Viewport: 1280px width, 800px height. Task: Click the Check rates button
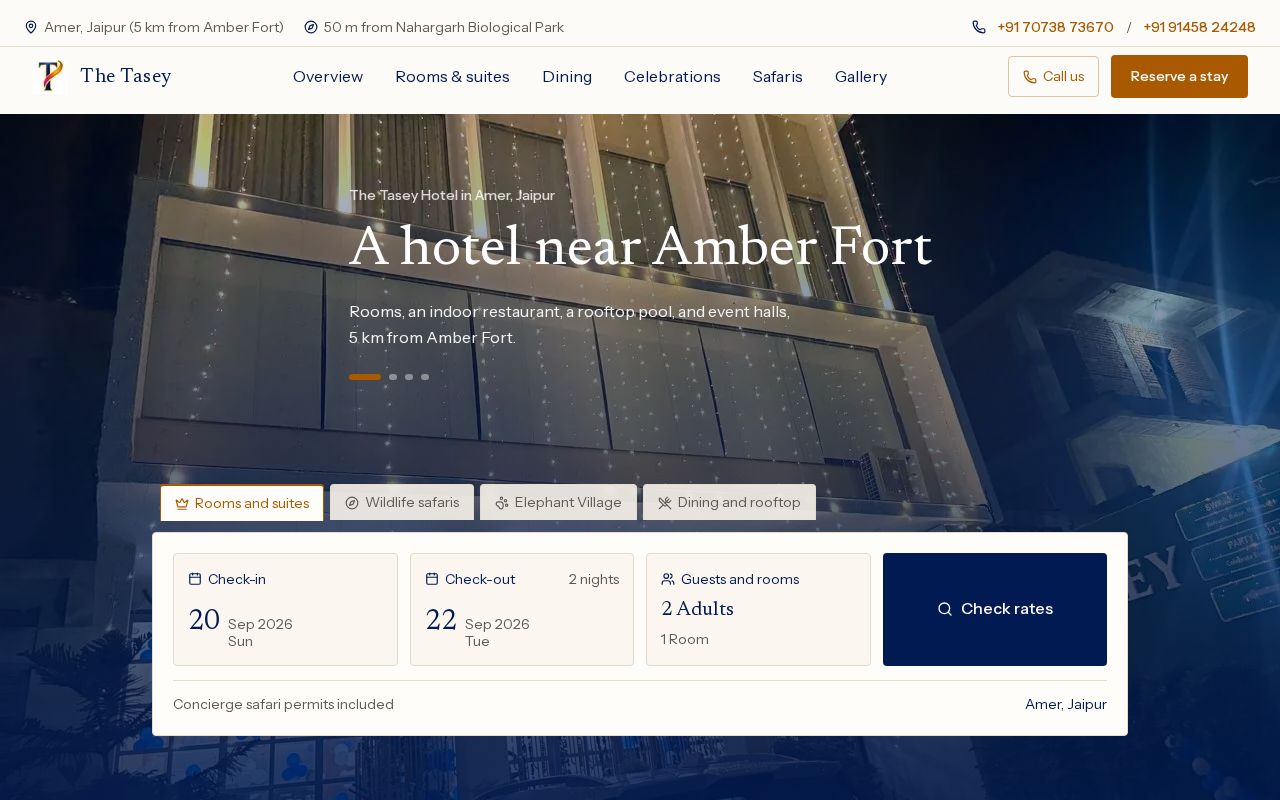(995, 609)
